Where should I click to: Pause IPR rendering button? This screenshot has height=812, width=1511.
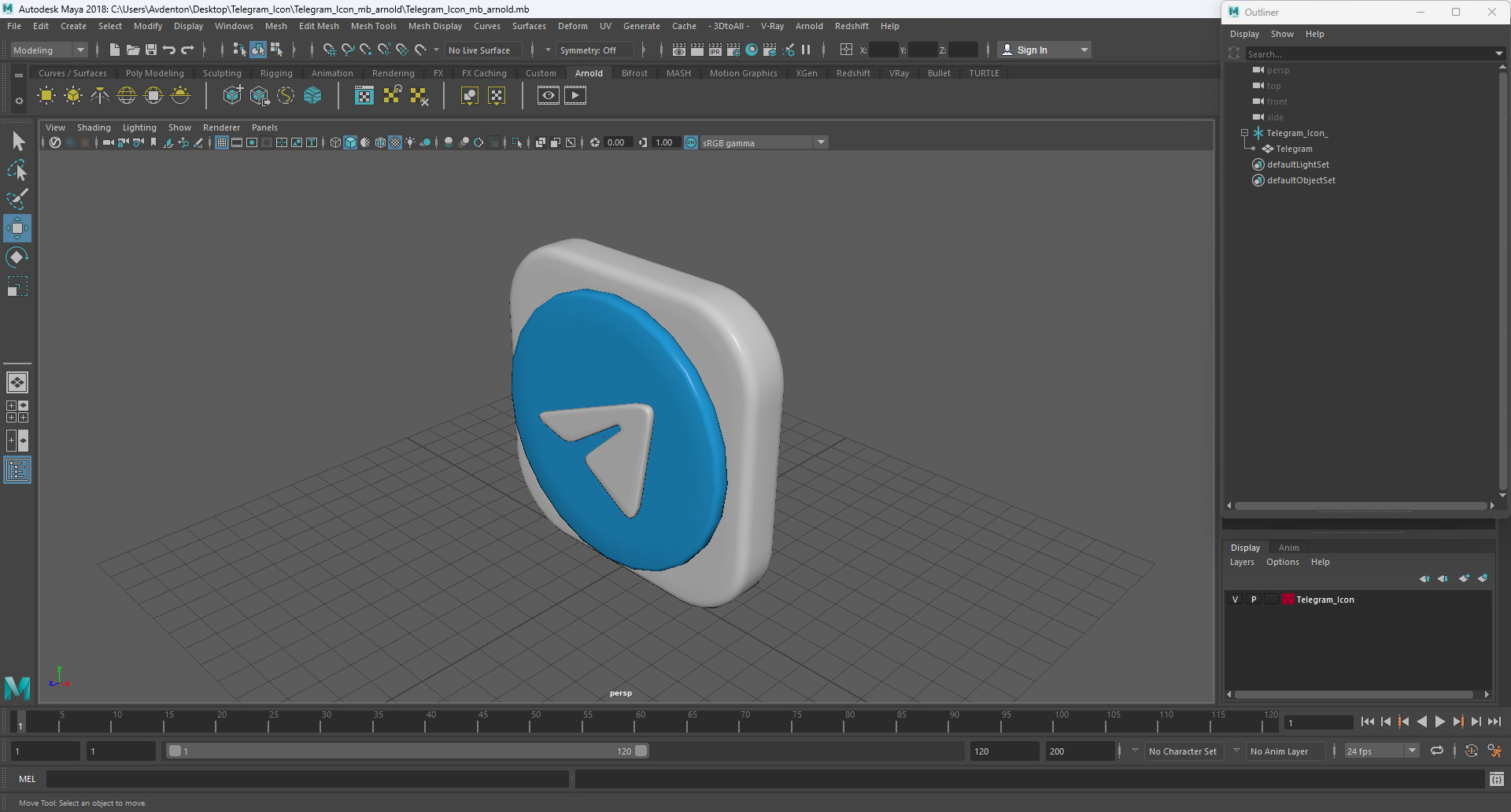(x=806, y=50)
